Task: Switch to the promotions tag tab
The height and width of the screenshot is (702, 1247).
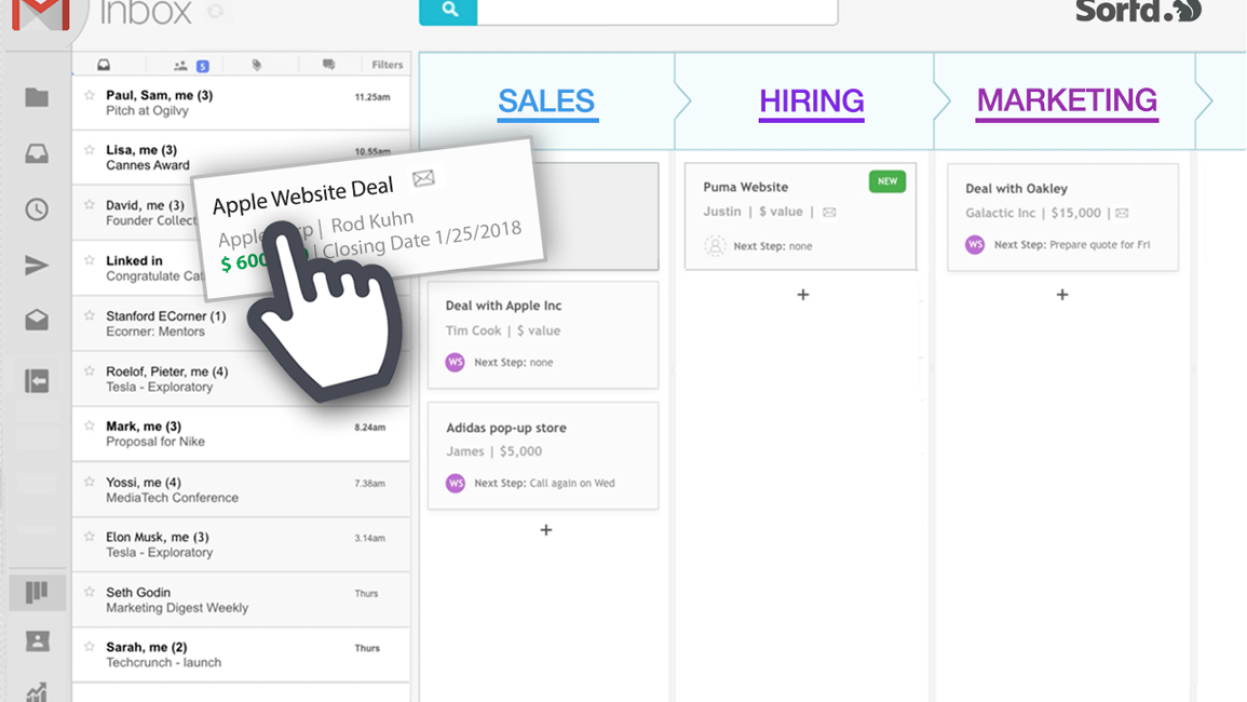Action: tap(257, 65)
